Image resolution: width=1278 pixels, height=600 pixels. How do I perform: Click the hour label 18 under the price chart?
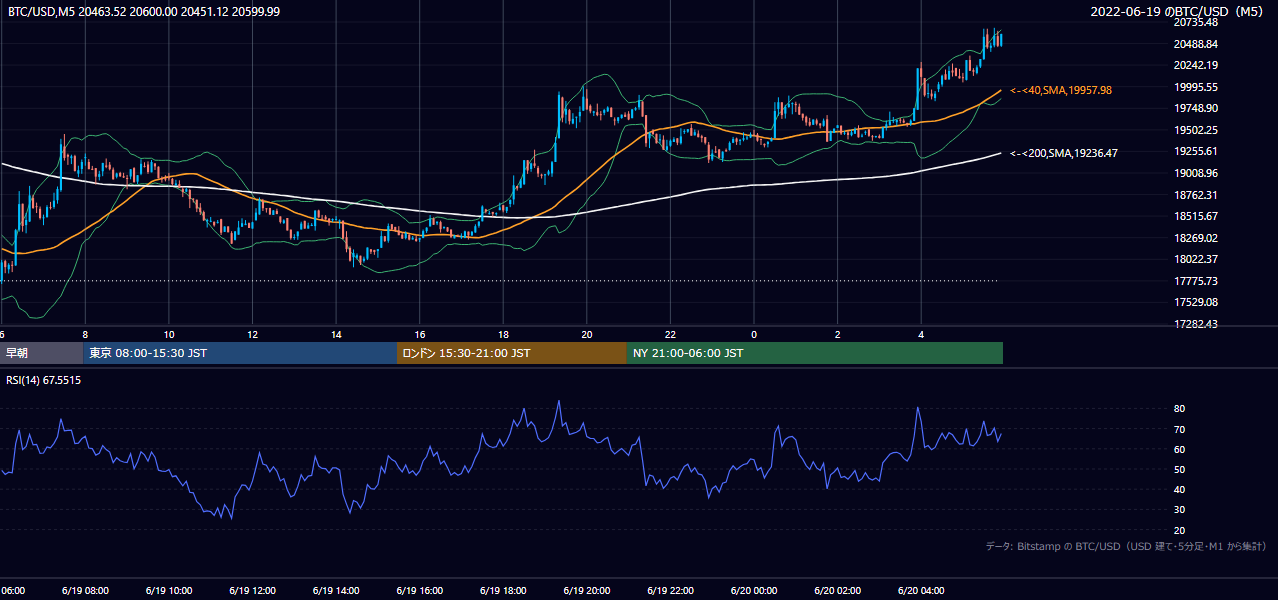503,335
